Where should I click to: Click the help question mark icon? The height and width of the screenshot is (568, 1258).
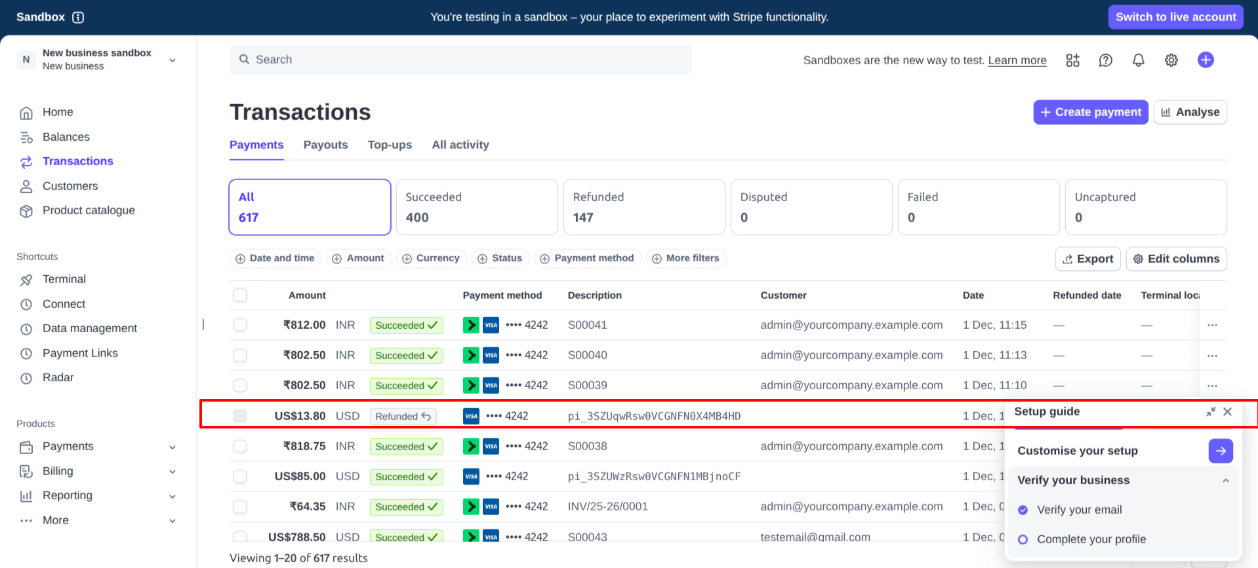click(x=1105, y=60)
